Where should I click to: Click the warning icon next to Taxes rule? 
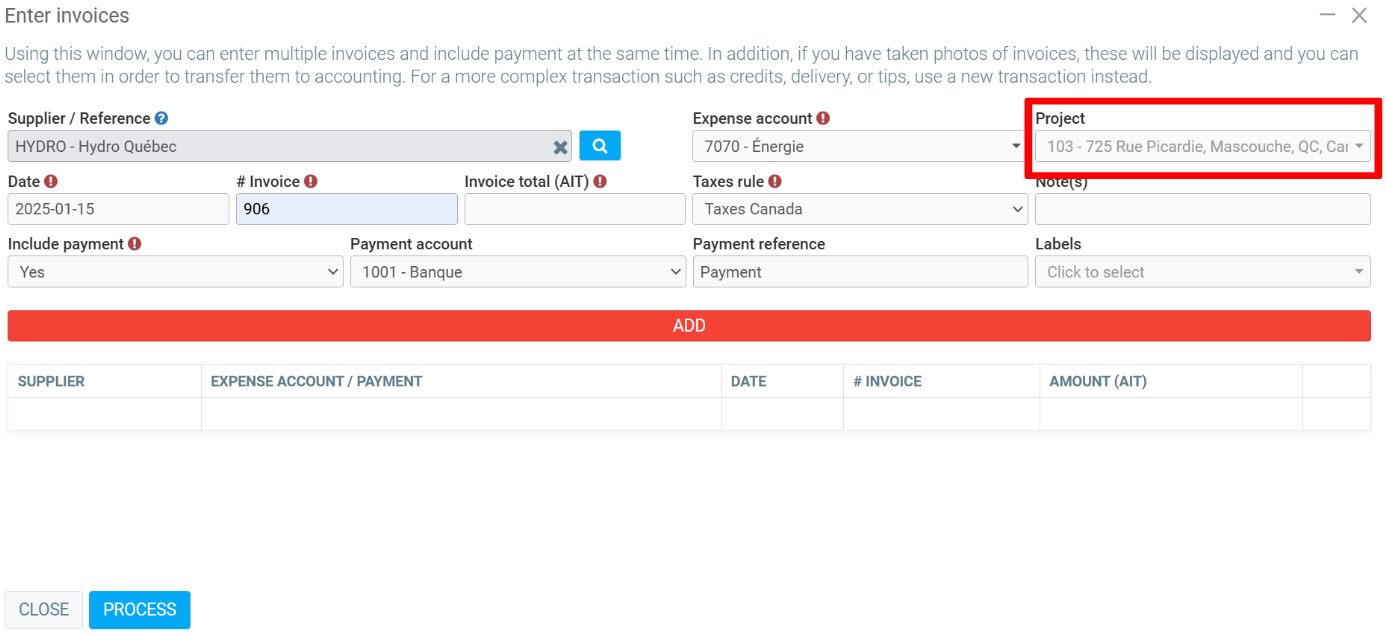pyautogui.click(x=775, y=181)
